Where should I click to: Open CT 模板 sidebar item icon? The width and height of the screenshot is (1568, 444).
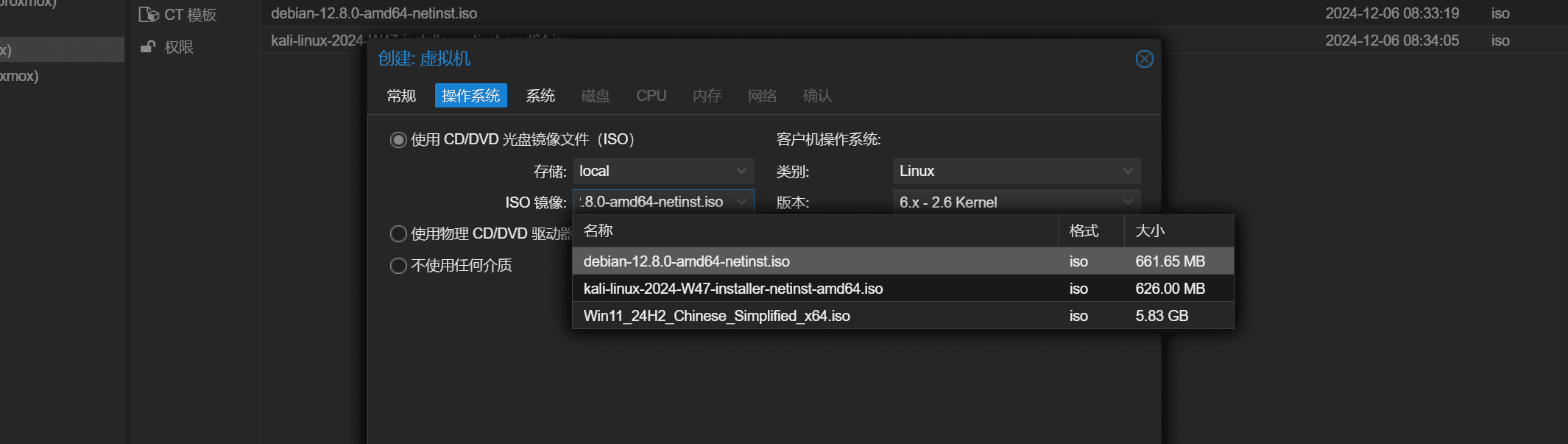pyautogui.click(x=149, y=15)
